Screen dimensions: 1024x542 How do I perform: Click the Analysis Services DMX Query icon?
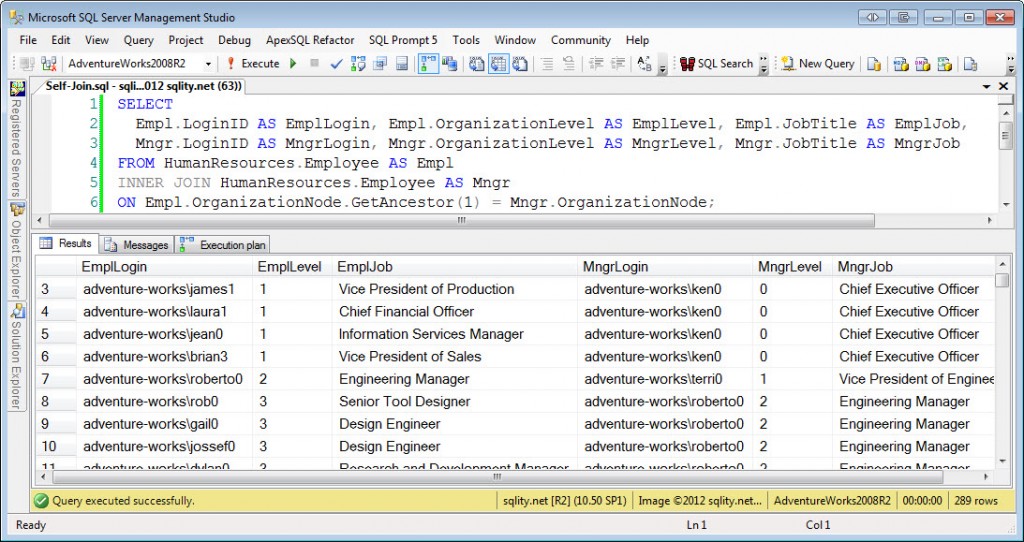coord(923,63)
